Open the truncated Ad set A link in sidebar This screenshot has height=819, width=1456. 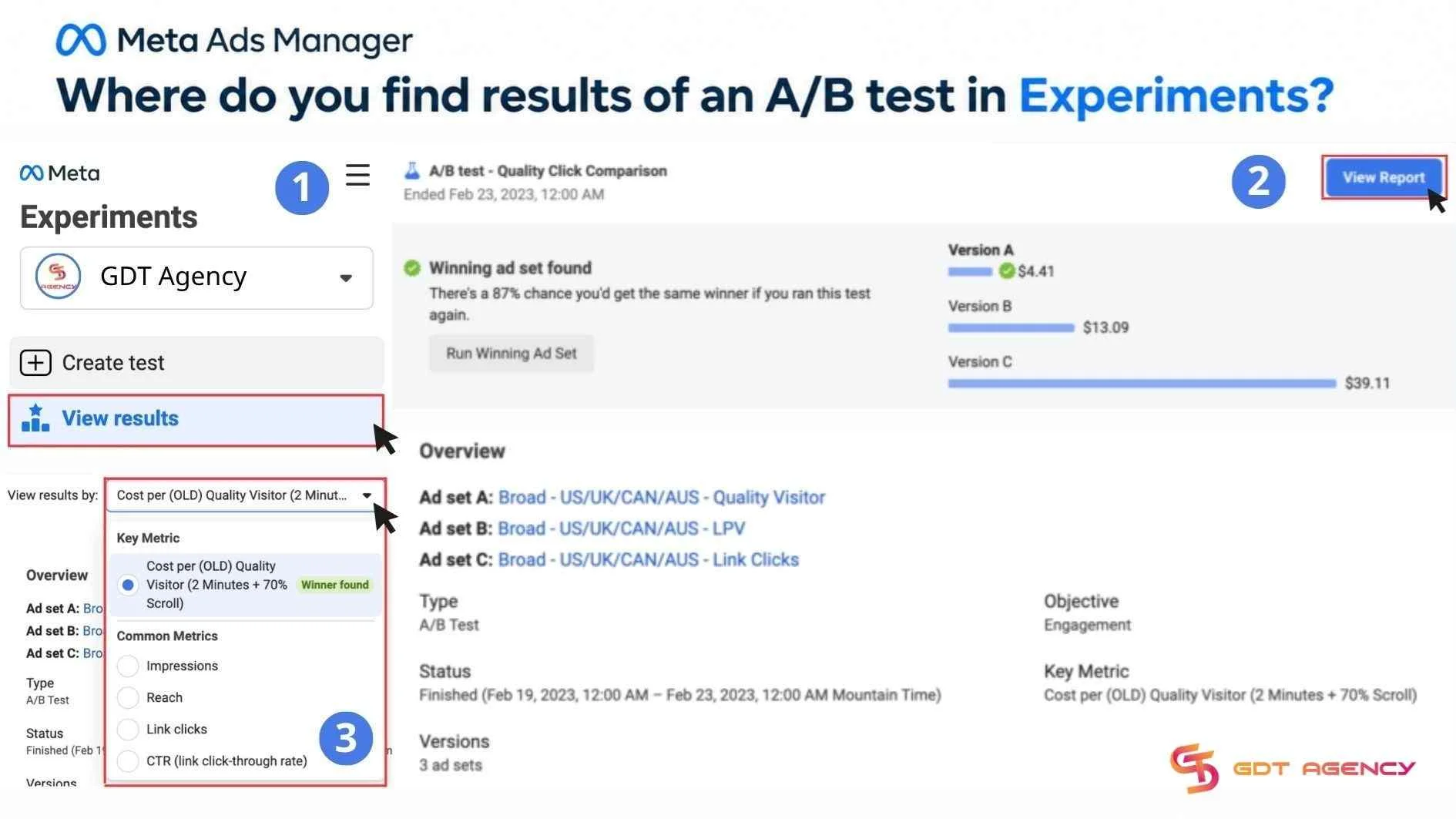92,608
